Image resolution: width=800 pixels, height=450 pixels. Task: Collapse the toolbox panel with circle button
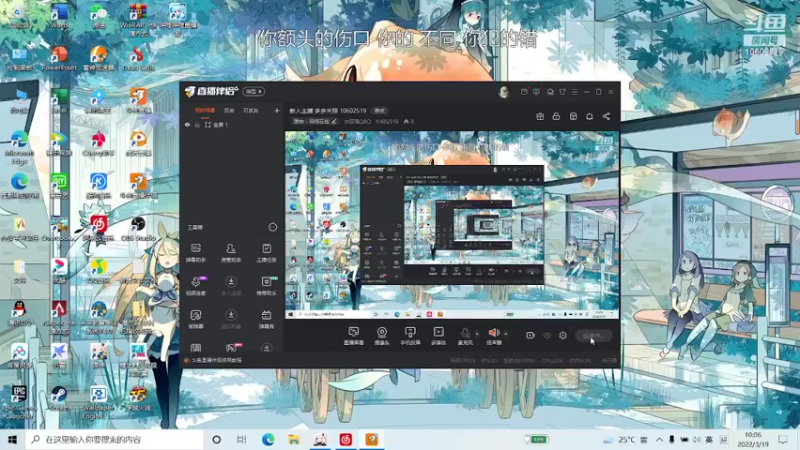pos(273,227)
